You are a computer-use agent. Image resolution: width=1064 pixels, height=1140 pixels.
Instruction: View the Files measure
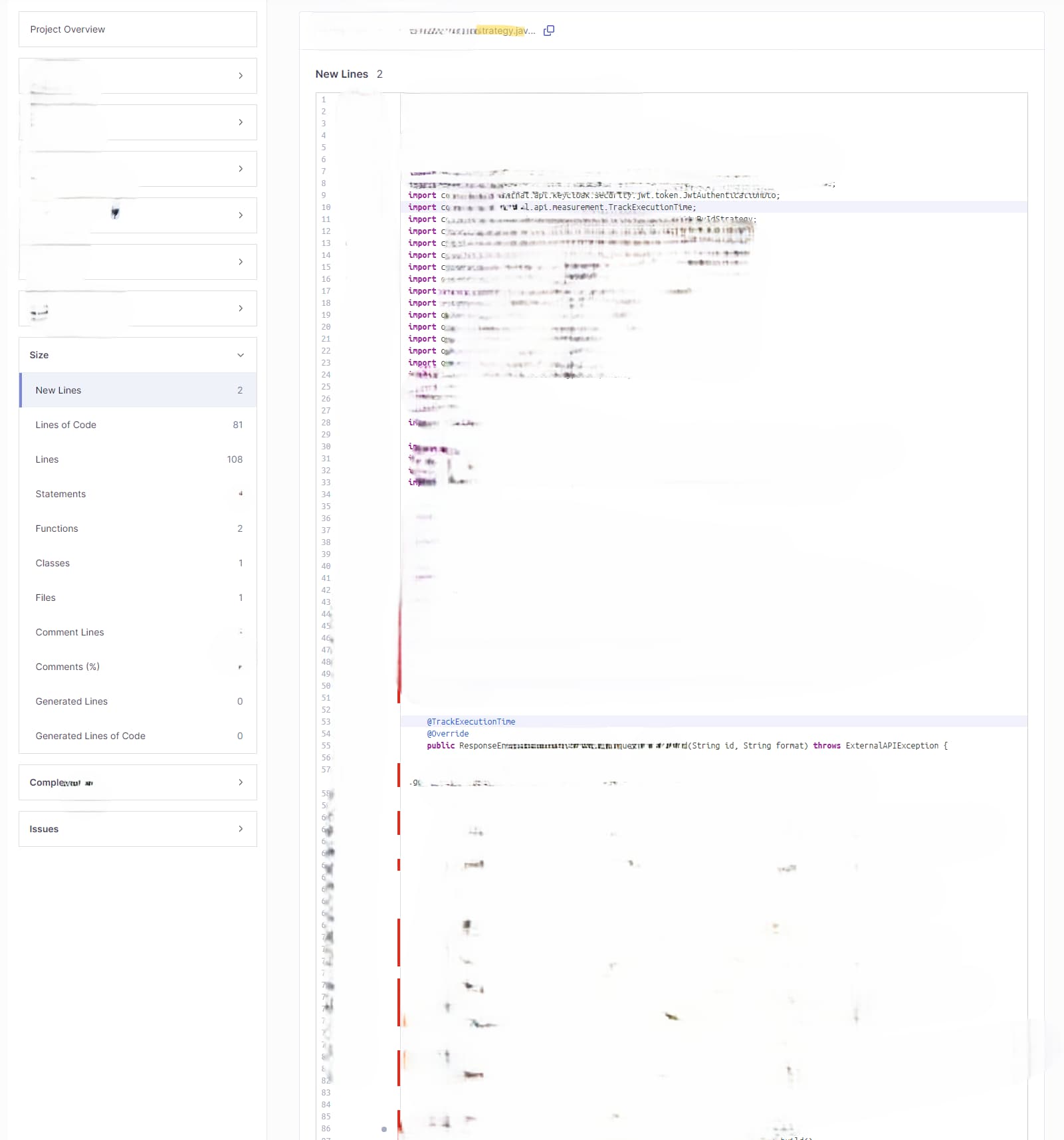[x=138, y=598]
